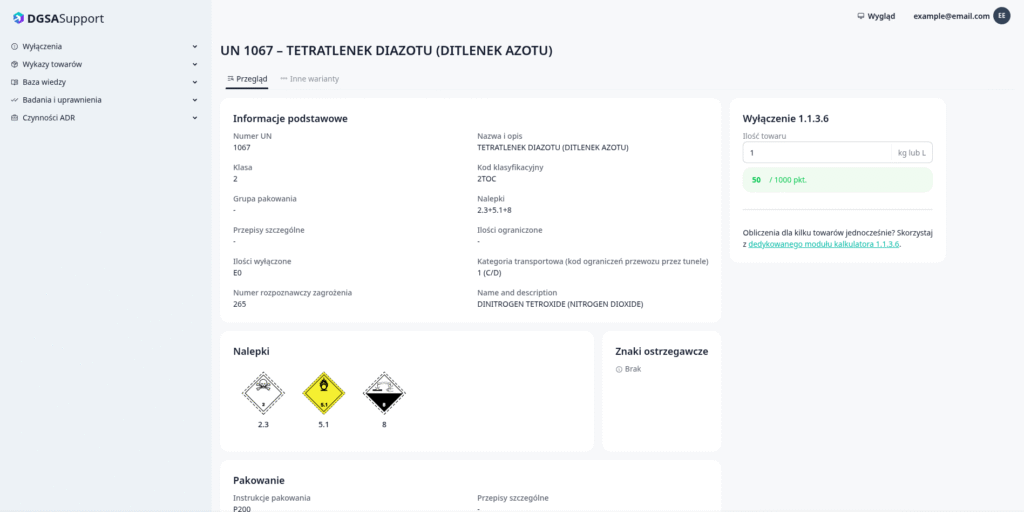
Task: Click the DGSA Support logo icon
Action: (18, 18)
